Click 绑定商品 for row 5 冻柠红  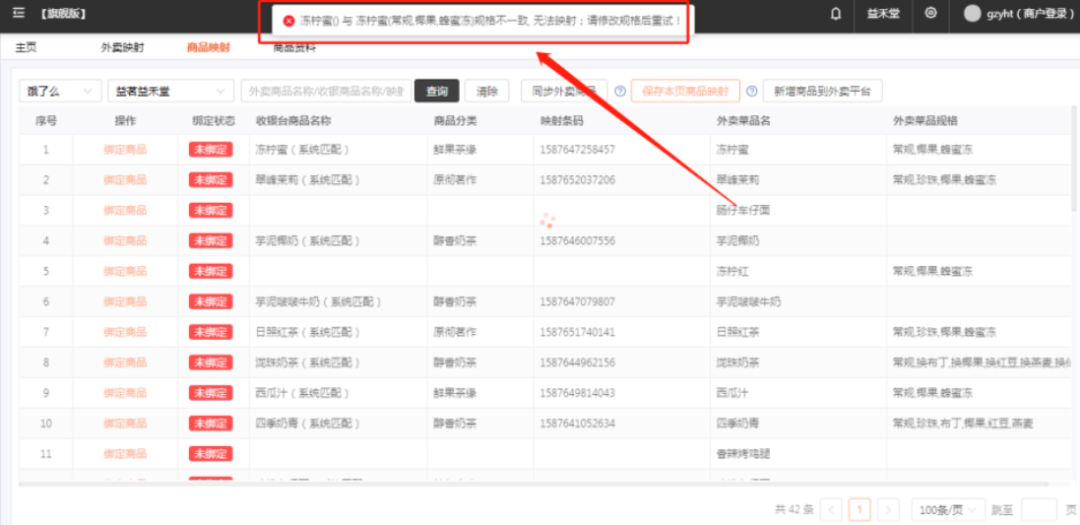click(x=125, y=271)
